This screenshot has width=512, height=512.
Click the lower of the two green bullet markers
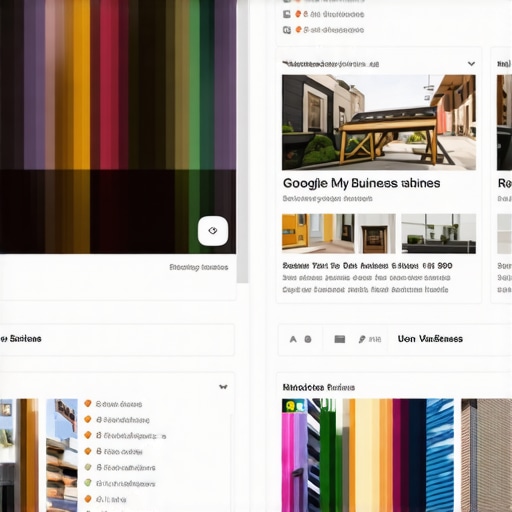(88, 482)
